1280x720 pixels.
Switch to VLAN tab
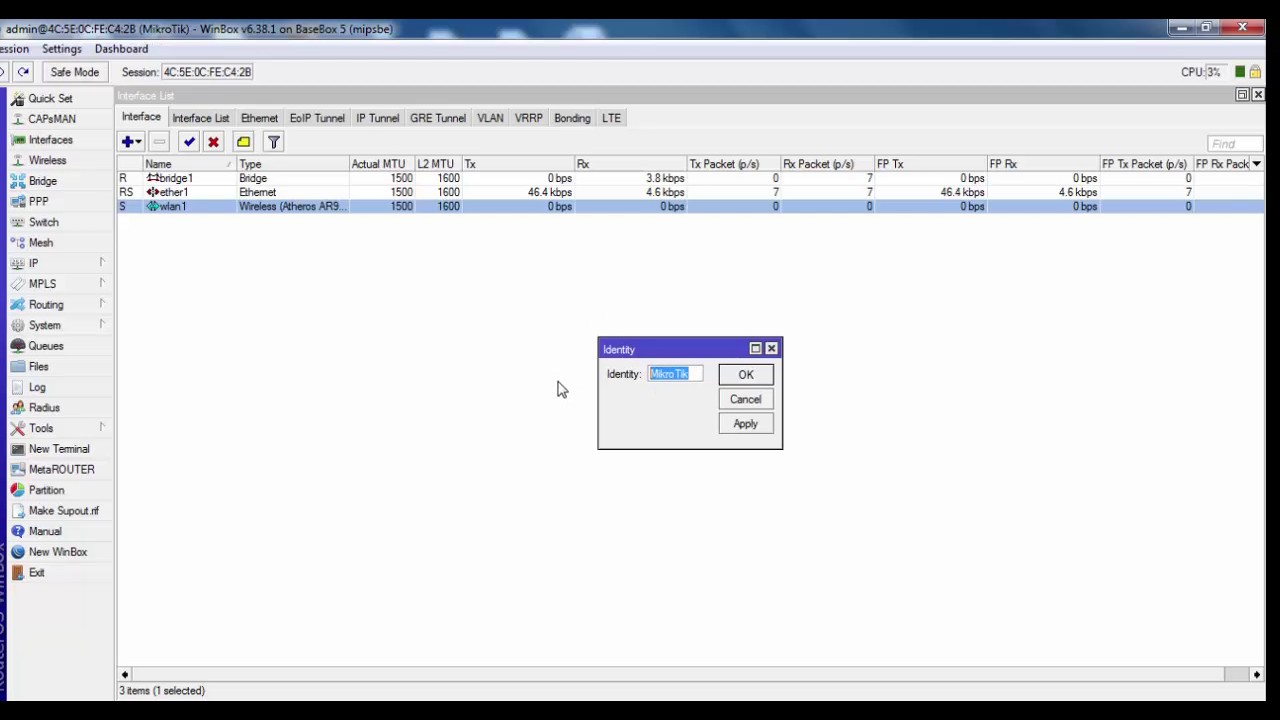point(490,118)
